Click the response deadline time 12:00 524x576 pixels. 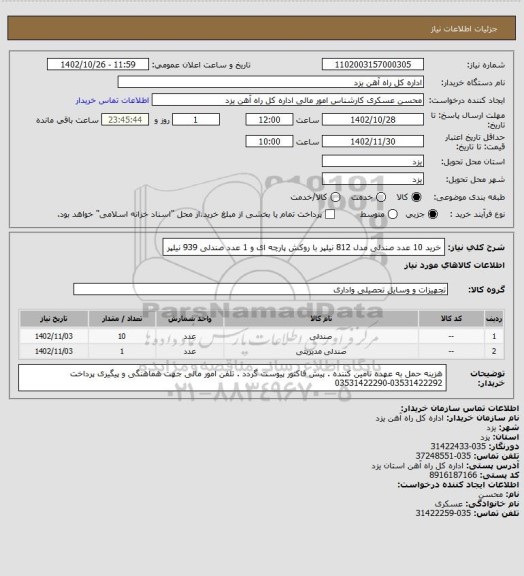click(x=269, y=120)
